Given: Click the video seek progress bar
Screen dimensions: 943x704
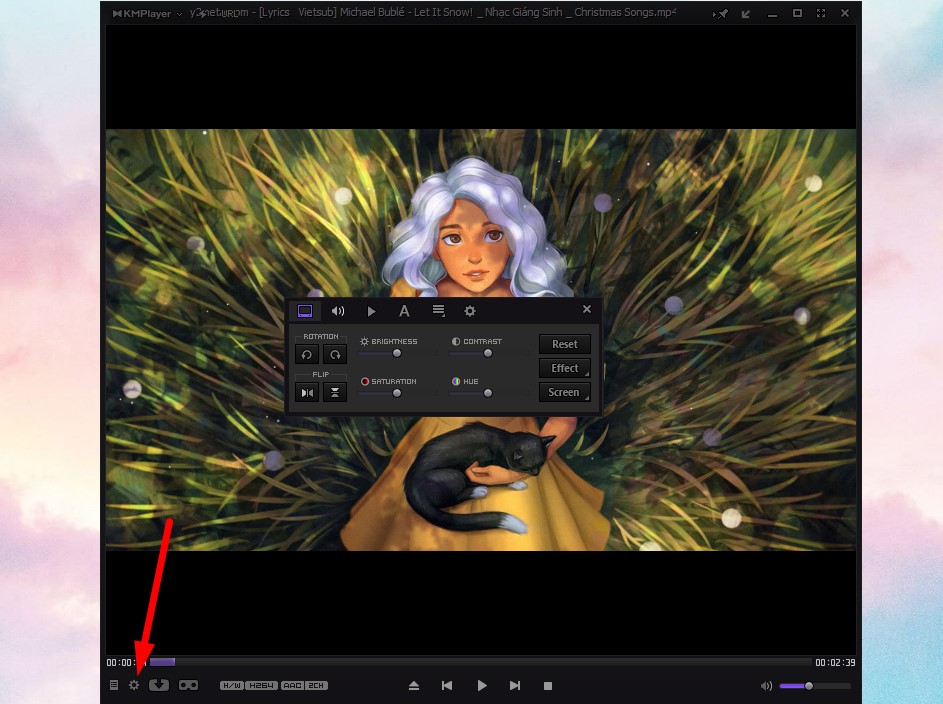Looking at the screenshot, I should (x=480, y=662).
